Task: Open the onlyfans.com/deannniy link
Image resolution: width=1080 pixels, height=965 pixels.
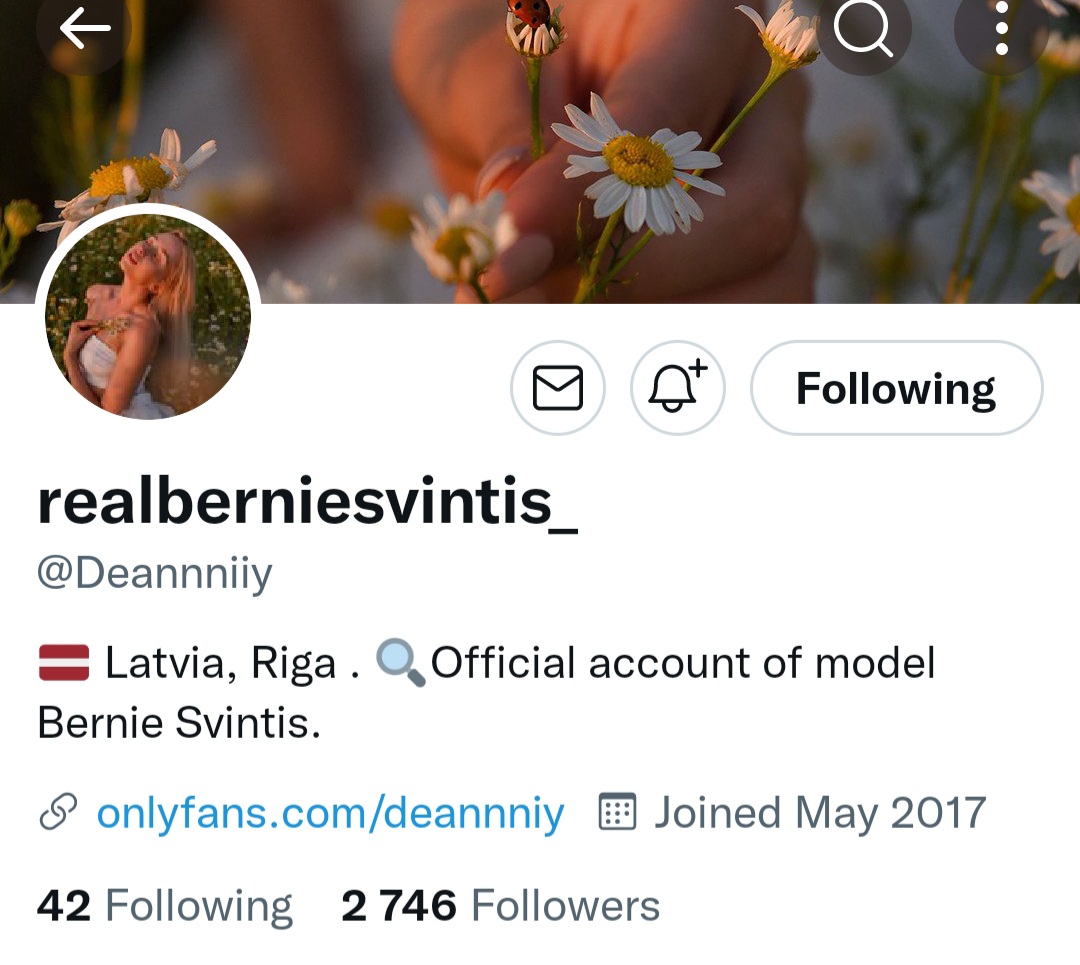Action: point(330,813)
